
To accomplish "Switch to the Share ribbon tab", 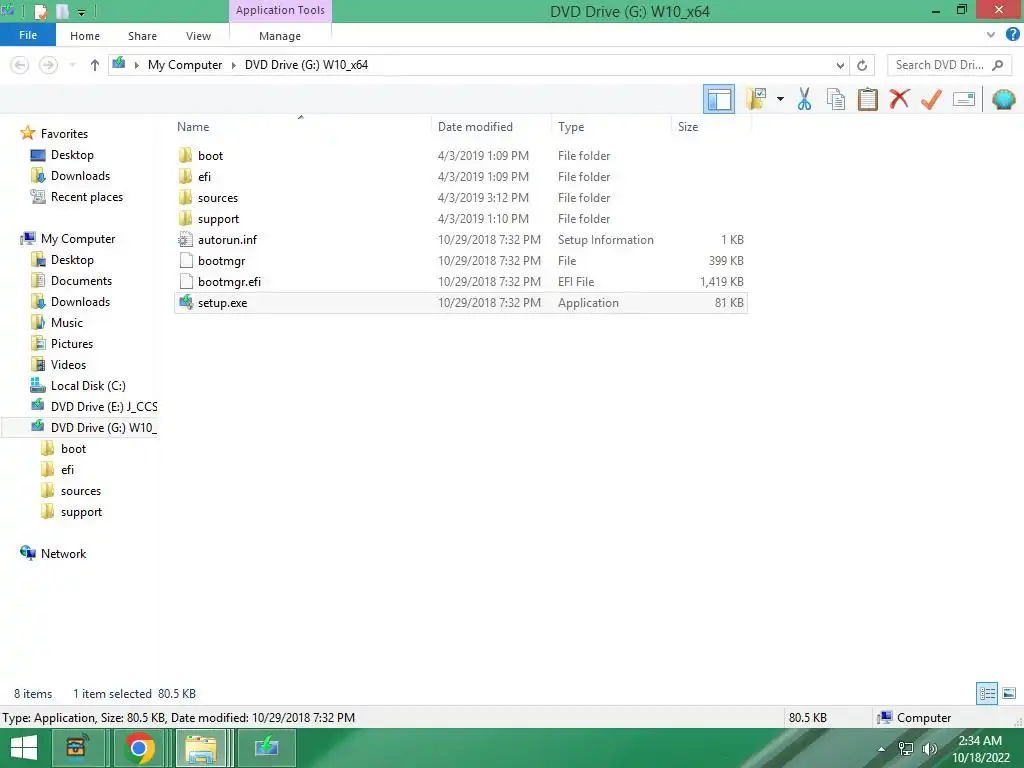I will click(142, 36).
